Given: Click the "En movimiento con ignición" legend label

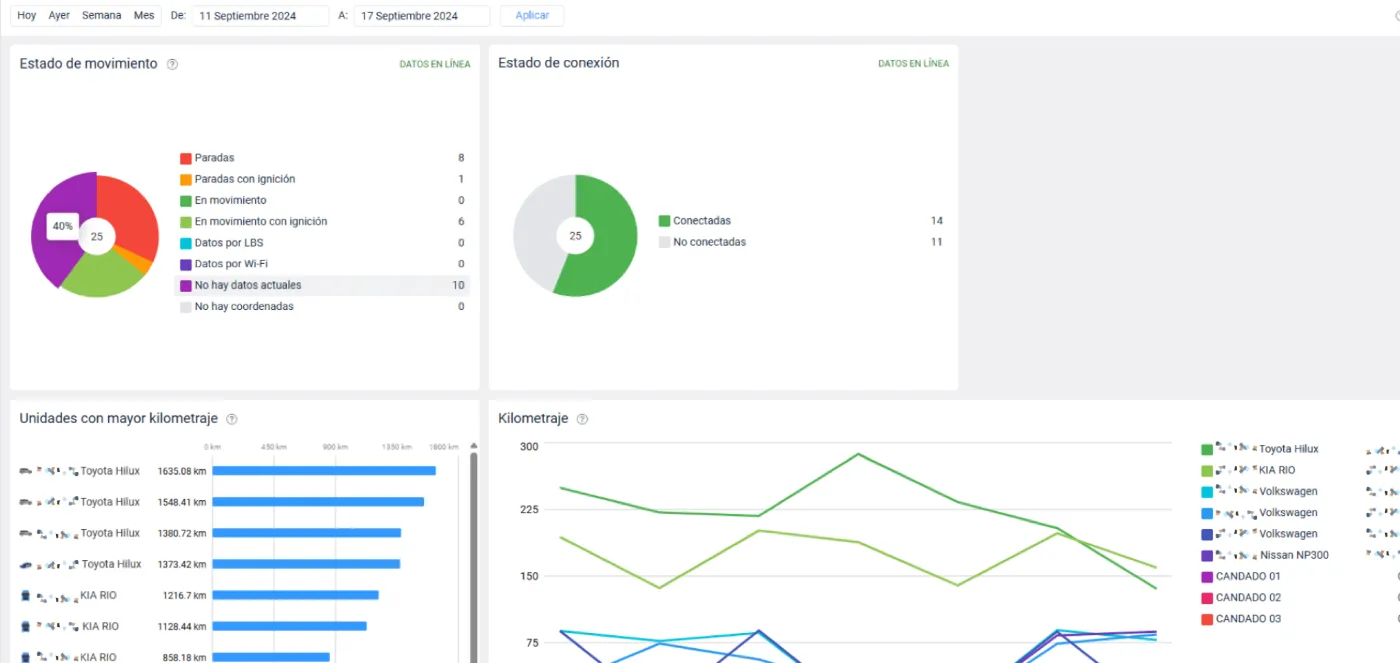Looking at the screenshot, I should pos(261,222).
